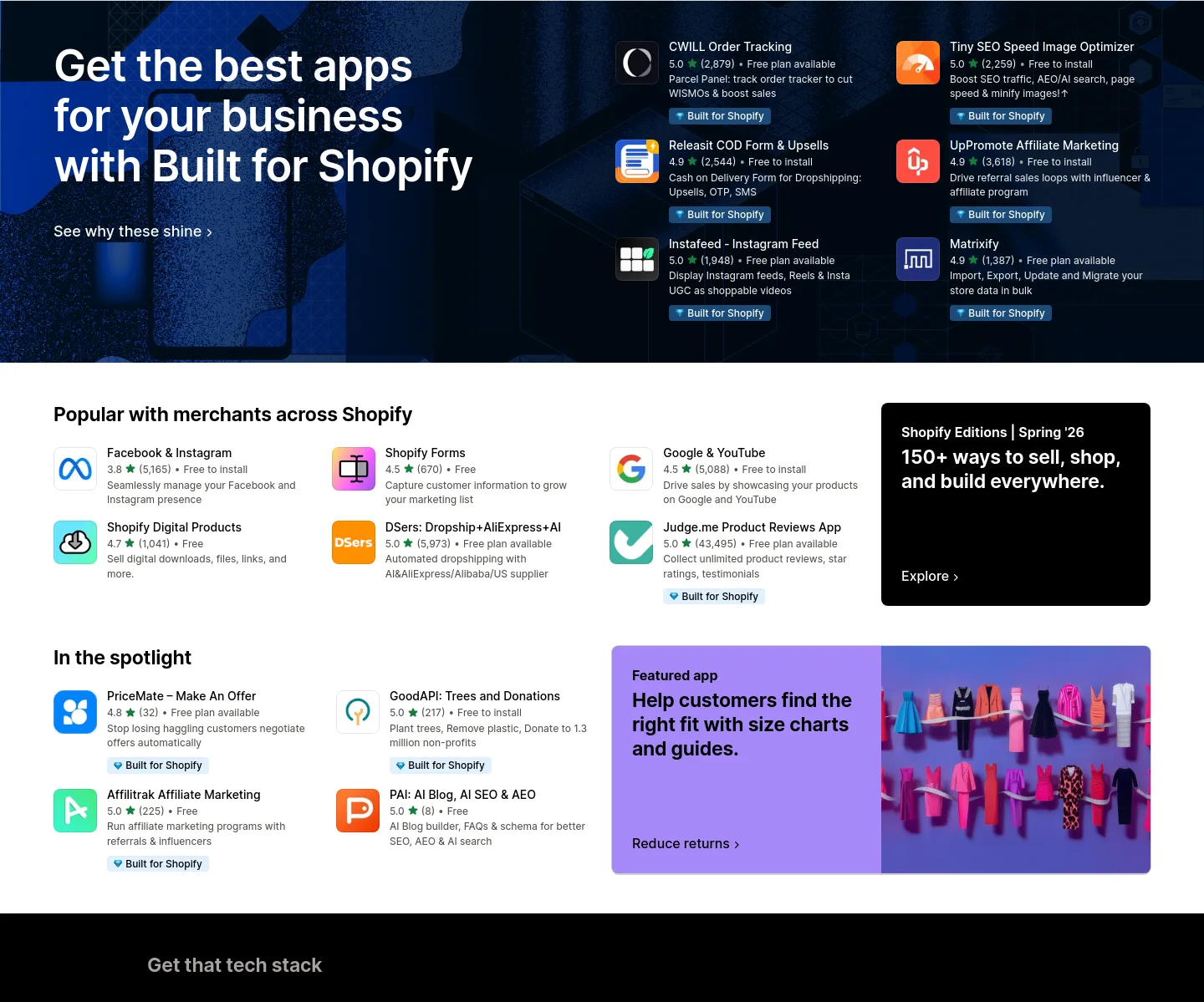Open the Facebook & Instagram app title
The height and width of the screenshot is (1002, 1204).
169,453
